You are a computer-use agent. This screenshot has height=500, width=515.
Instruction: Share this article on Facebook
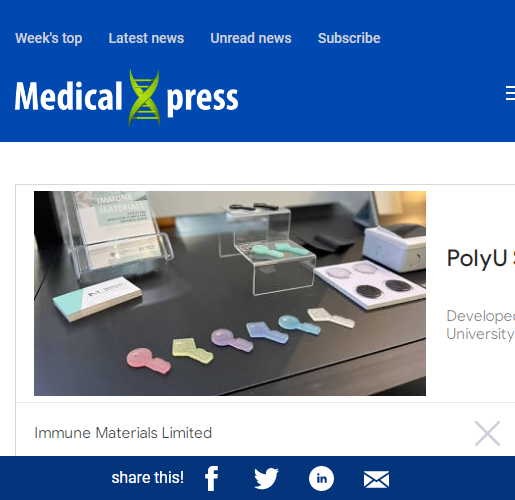pyautogui.click(x=212, y=478)
